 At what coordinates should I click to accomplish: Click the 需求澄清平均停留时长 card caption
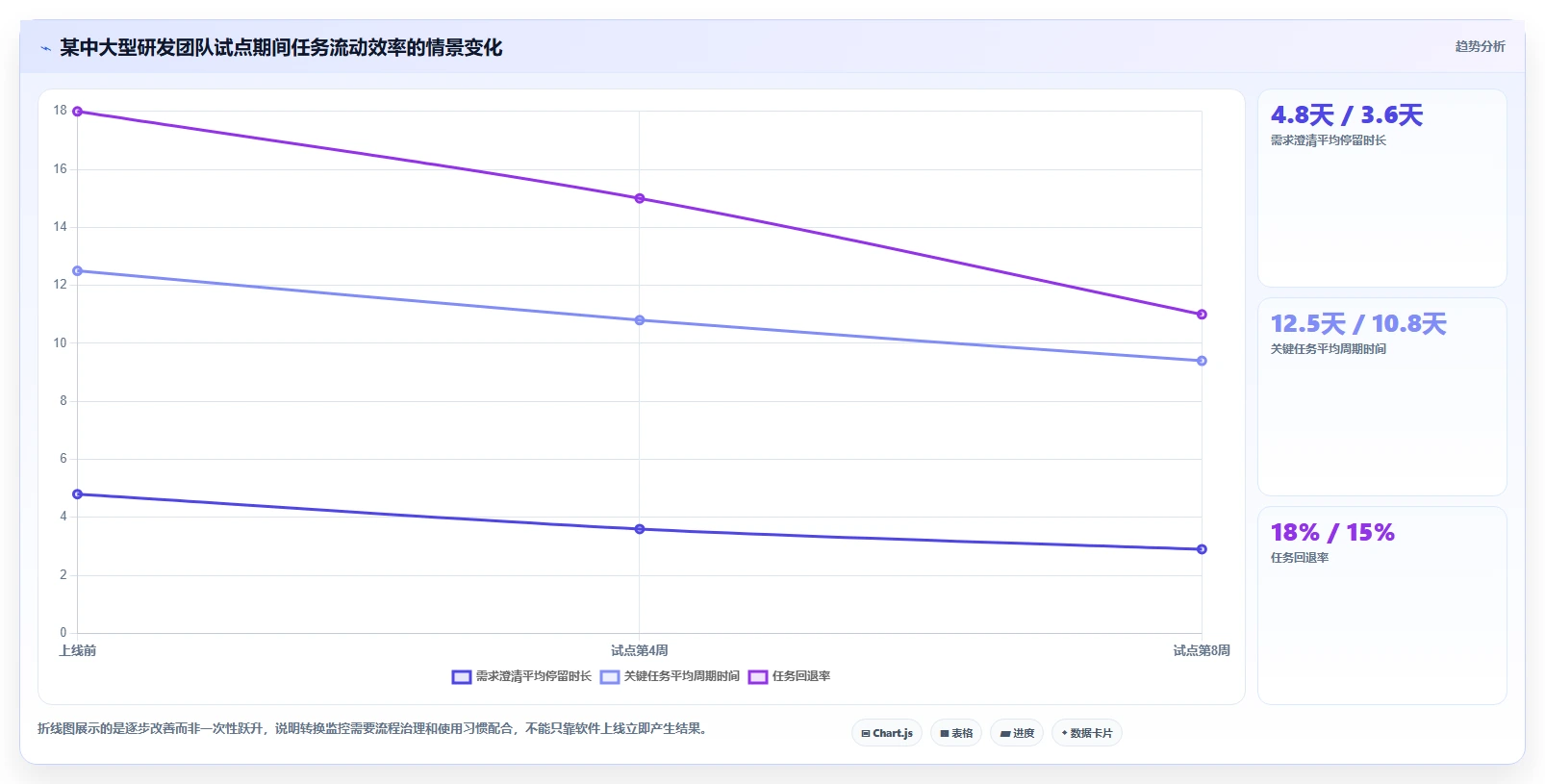pos(1329,140)
